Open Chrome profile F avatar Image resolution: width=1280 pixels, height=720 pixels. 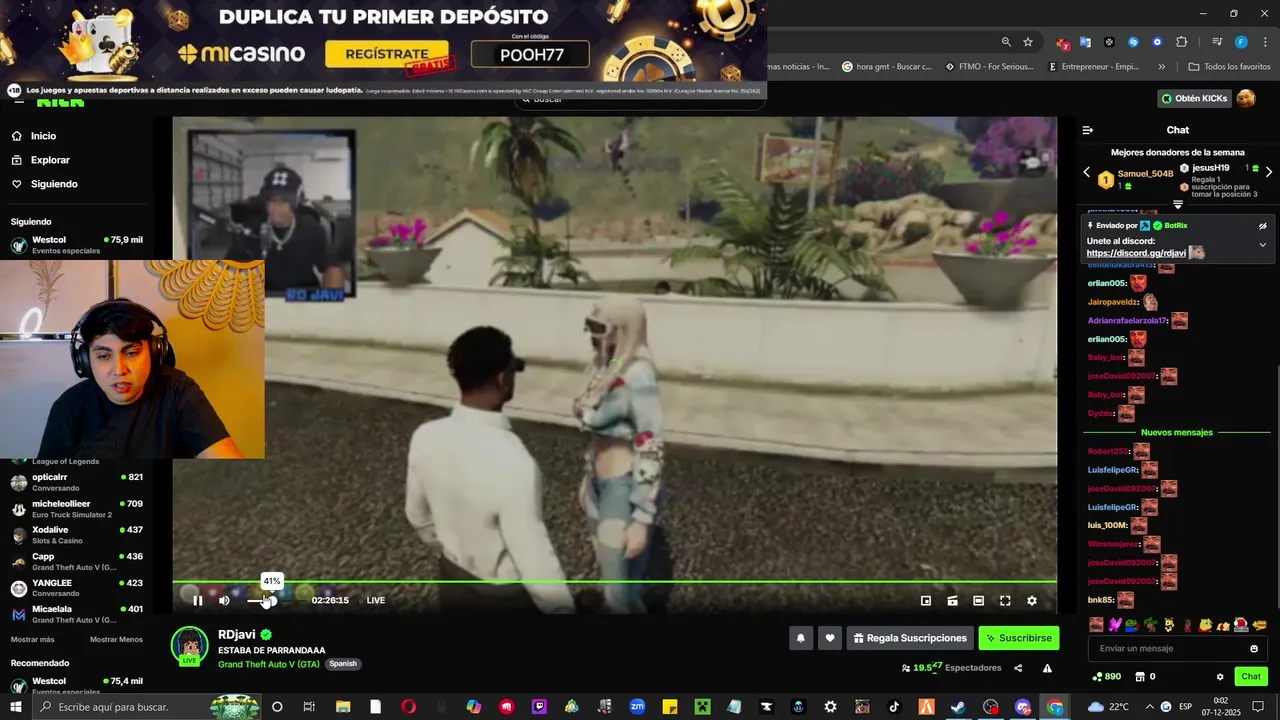coord(1241,42)
